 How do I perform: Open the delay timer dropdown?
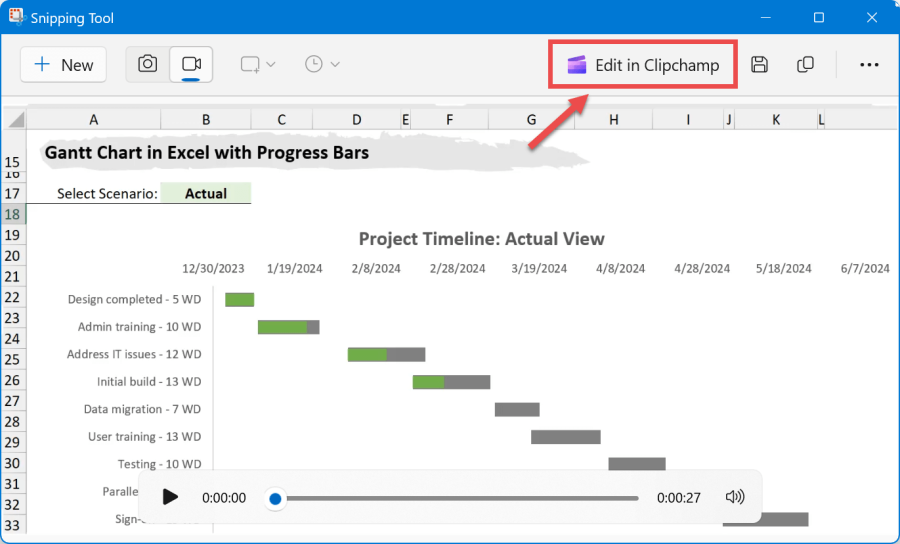pos(322,64)
